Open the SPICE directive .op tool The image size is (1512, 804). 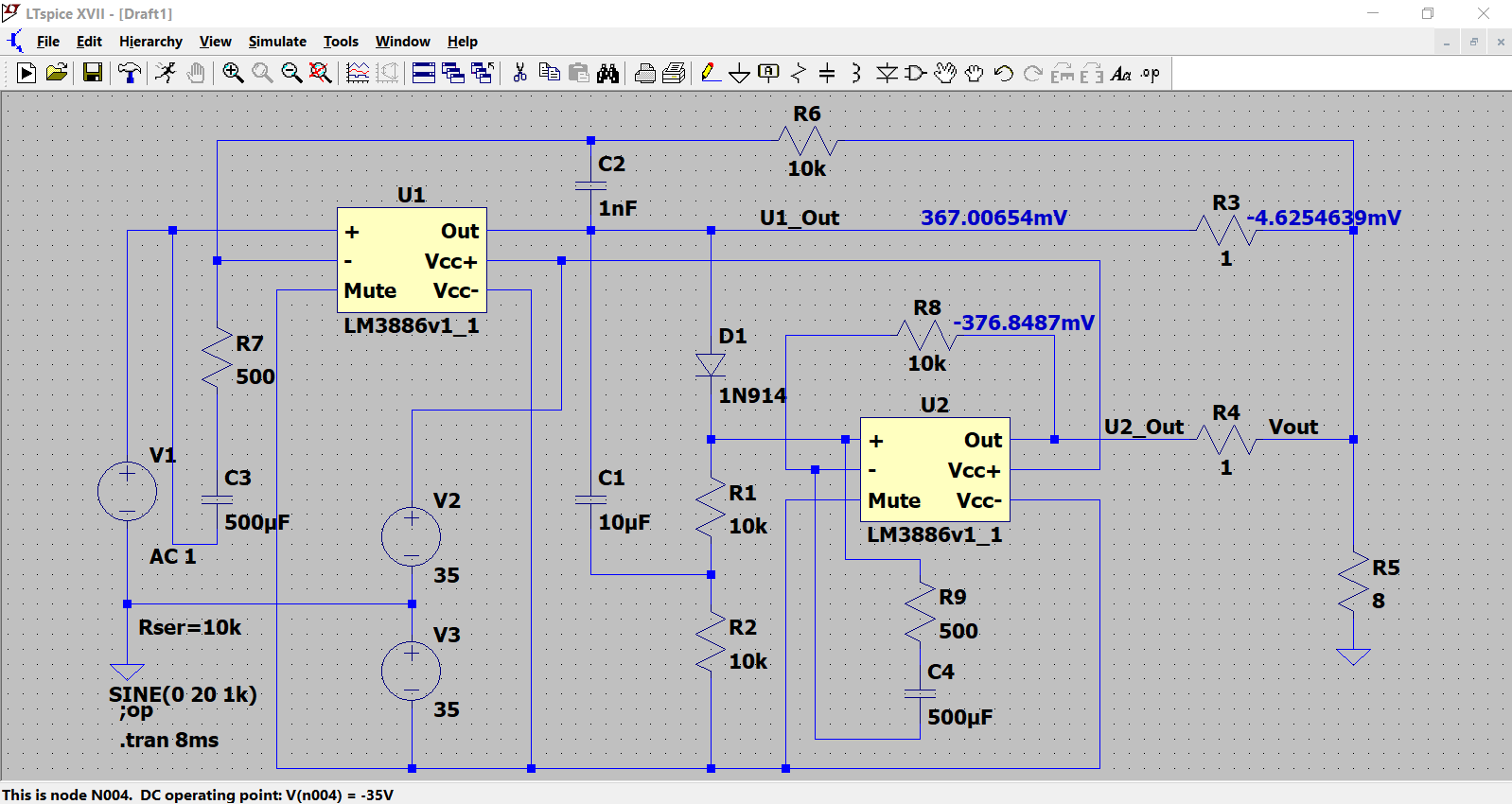tap(1151, 73)
